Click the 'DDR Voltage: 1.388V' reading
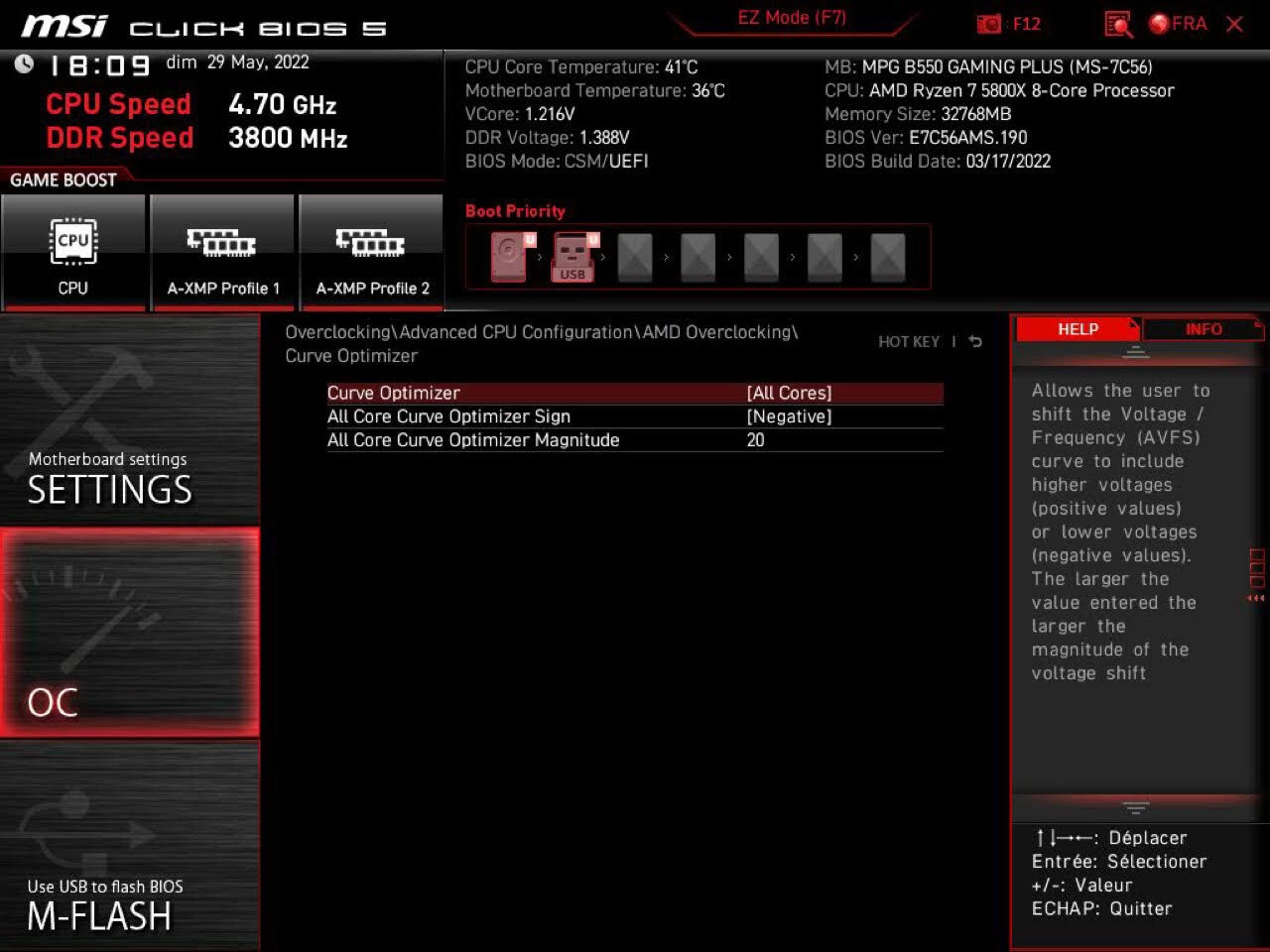 tap(547, 138)
